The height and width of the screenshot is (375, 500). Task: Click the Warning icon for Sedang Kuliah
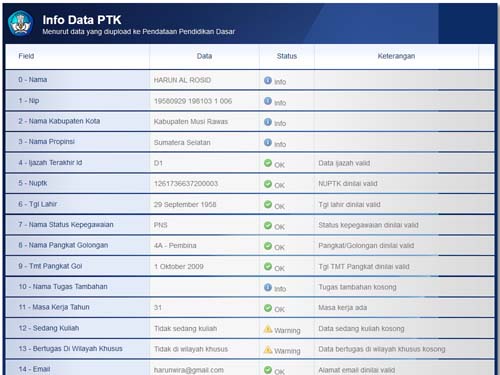[x=268, y=329]
